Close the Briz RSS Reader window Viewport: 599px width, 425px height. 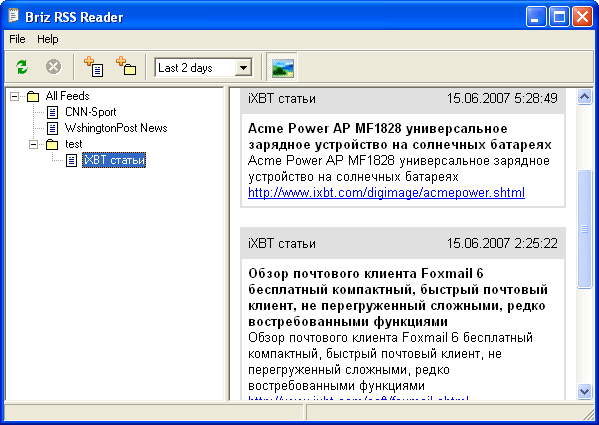coord(582,17)
